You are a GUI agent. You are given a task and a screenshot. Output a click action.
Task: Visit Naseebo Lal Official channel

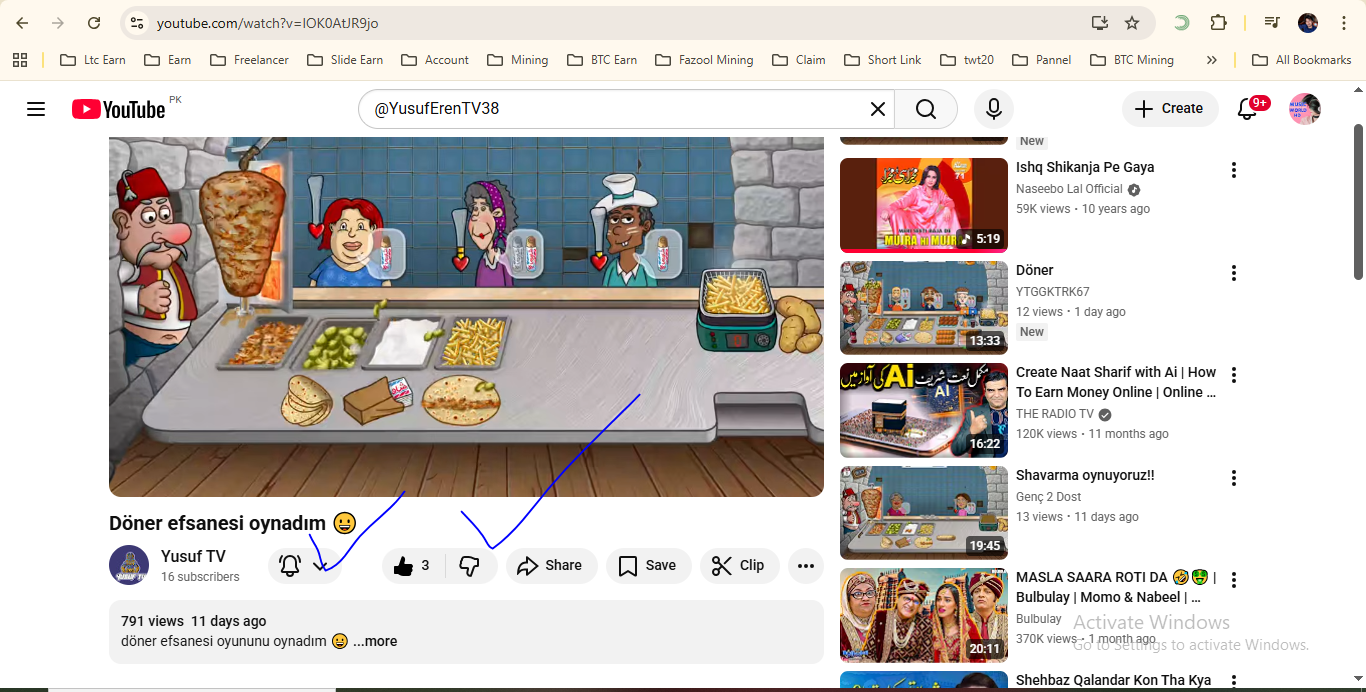tap(1069, 189)
